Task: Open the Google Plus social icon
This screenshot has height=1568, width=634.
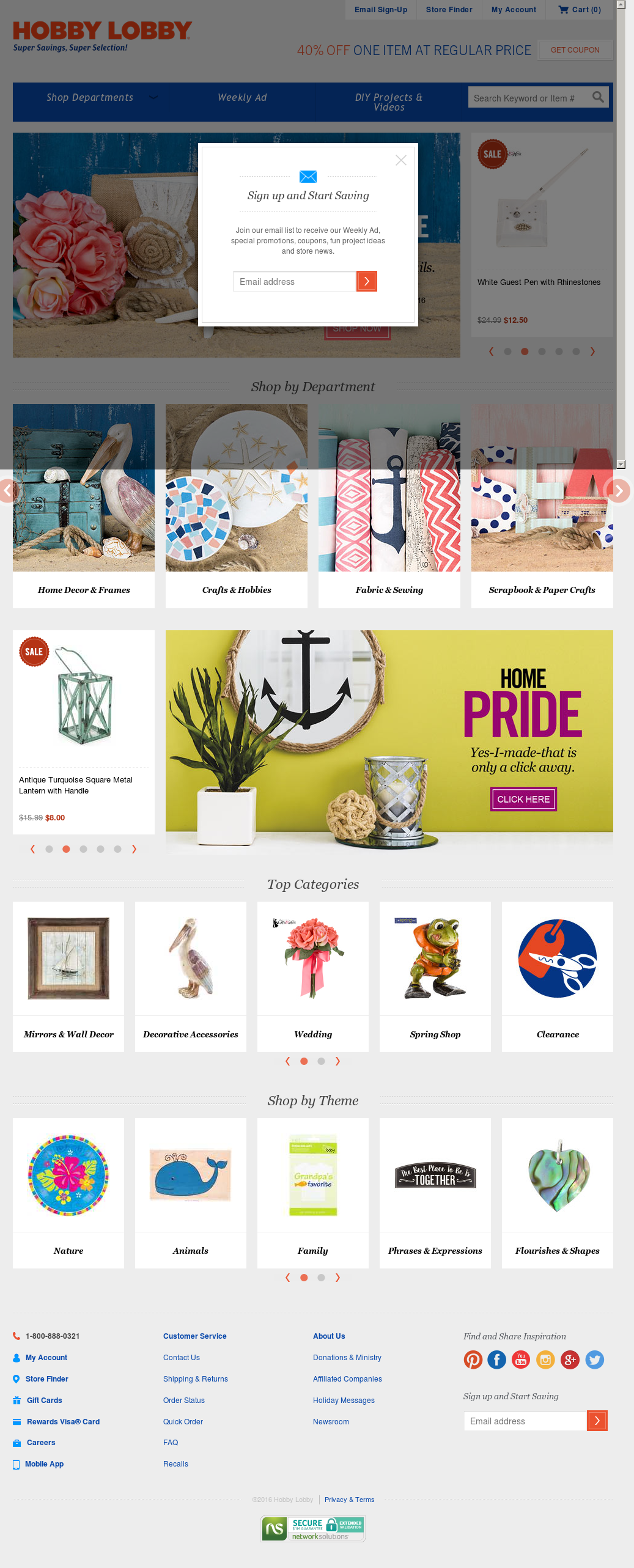Action: pos(570,1360)
